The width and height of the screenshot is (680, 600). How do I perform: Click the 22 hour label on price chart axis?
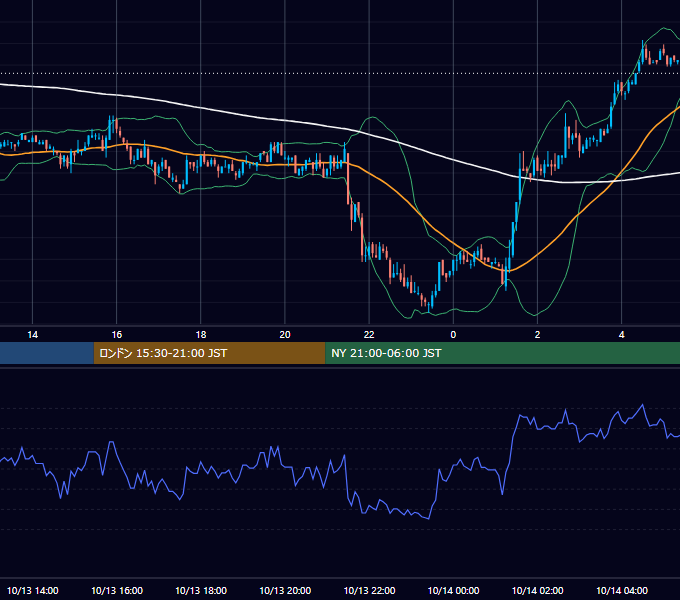(369, 335)
